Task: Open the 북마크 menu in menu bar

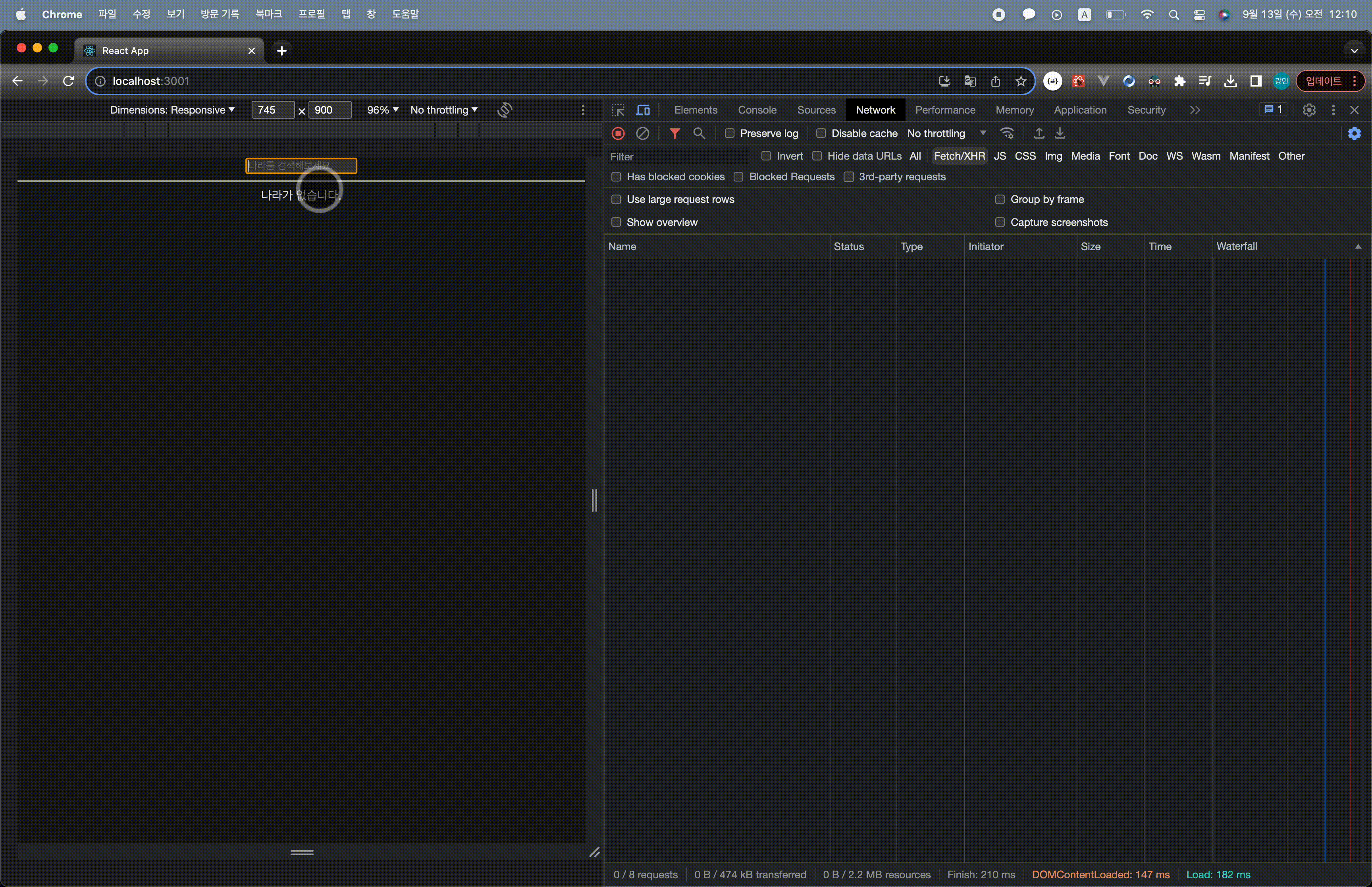Action: (x=268, y=14)
